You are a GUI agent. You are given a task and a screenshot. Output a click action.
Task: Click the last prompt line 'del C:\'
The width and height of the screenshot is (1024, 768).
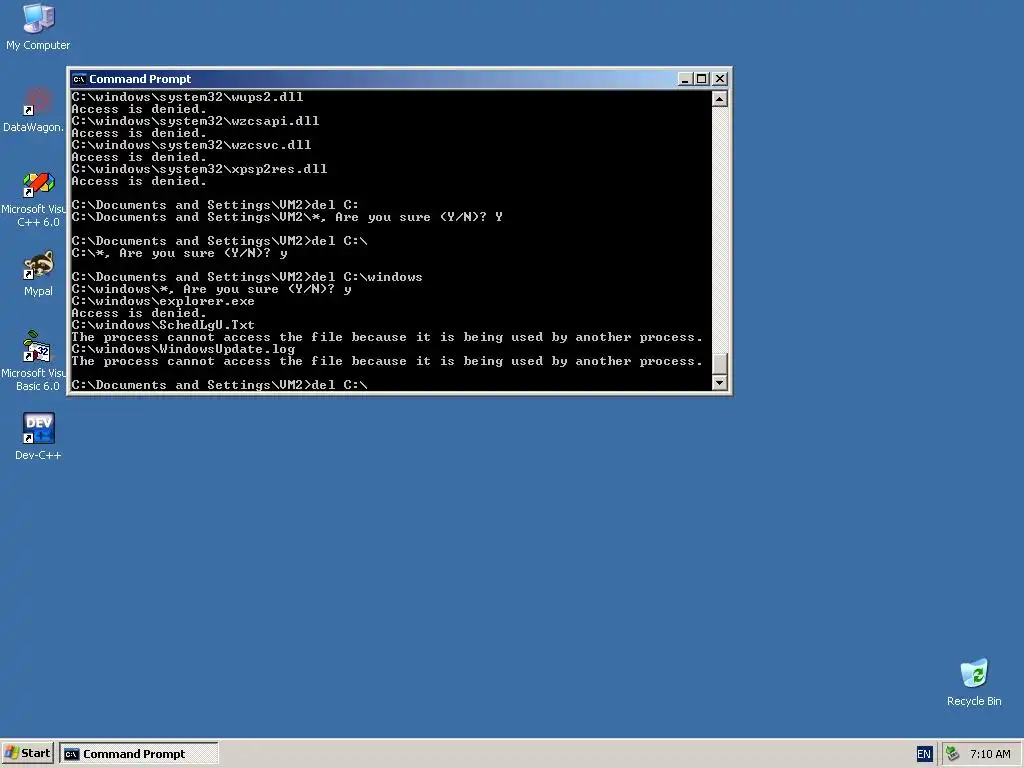(x=219, y=385)
